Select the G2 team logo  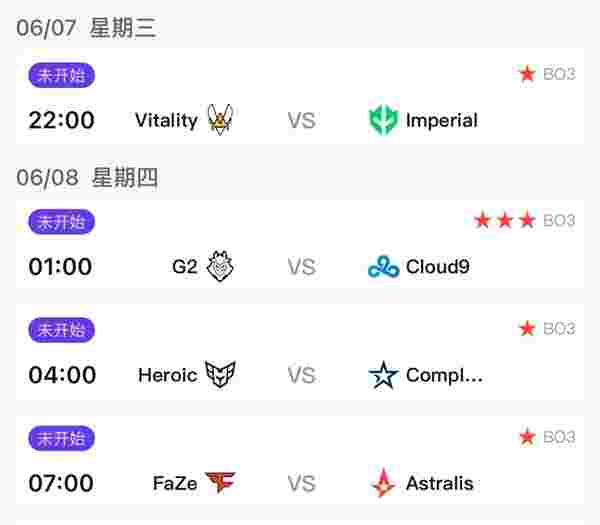coord(220,266)
